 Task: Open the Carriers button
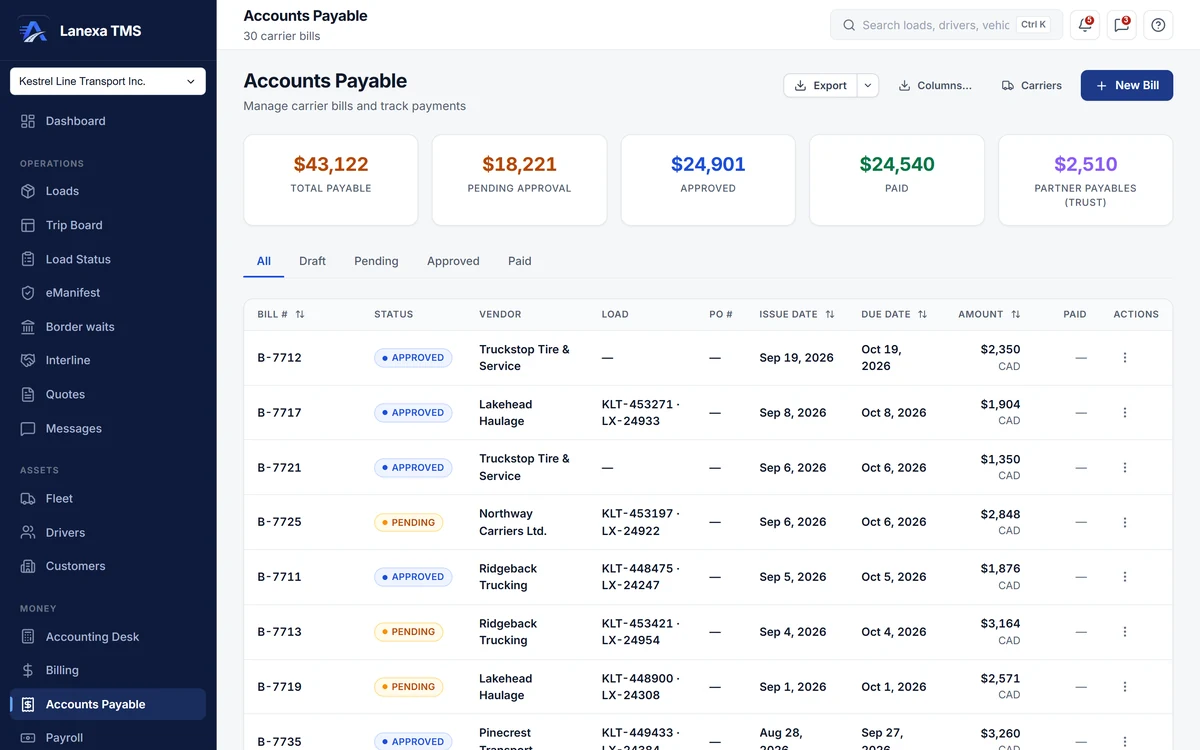(1032, 86)
